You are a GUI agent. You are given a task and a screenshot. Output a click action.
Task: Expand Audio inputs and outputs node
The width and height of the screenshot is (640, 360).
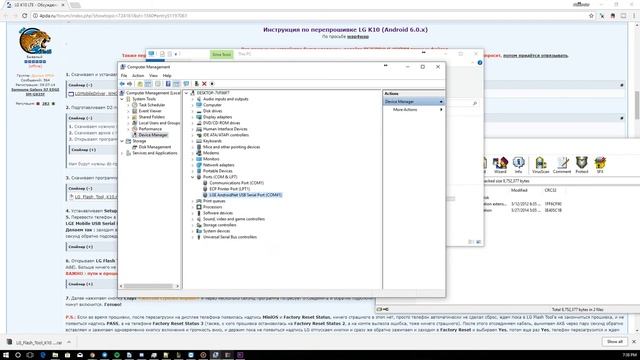(193, 99)
